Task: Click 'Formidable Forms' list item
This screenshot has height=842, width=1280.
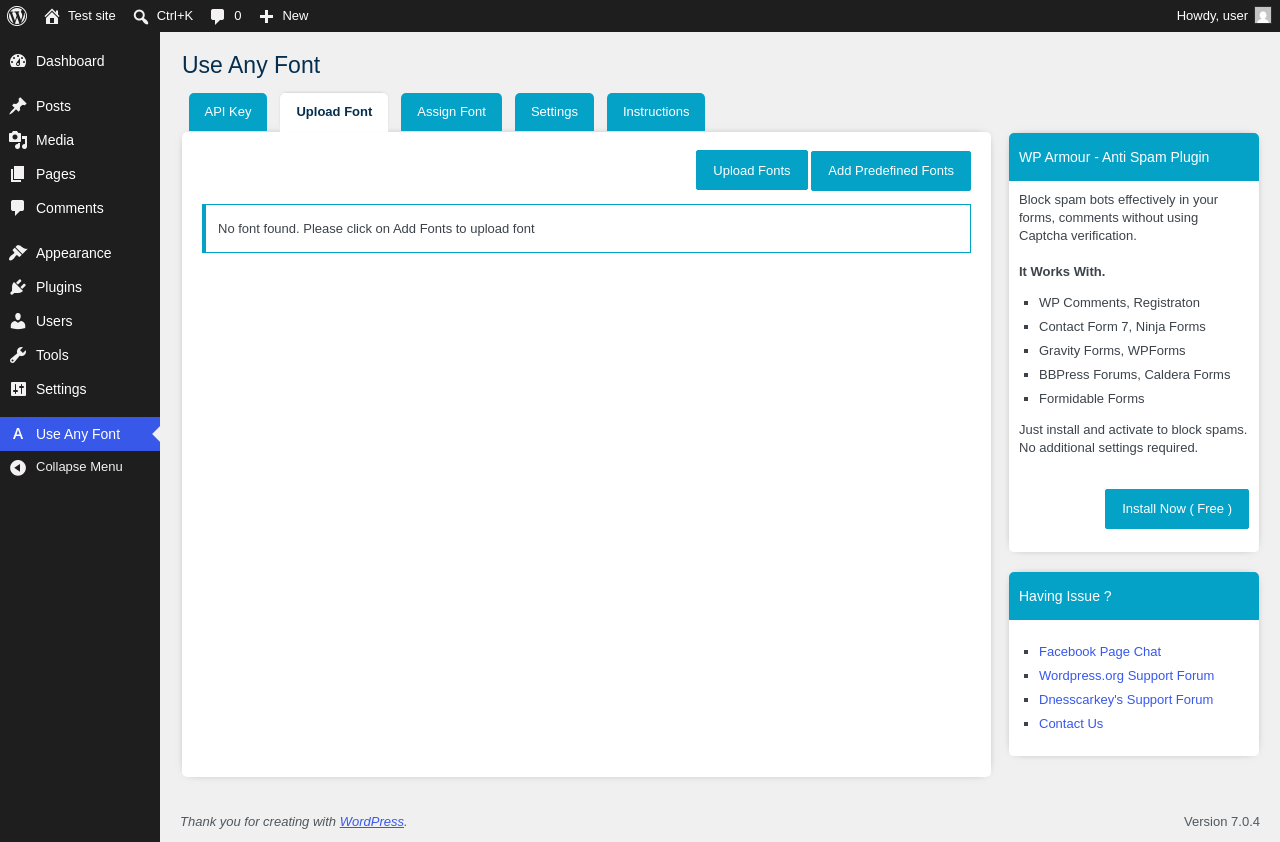Action: click(1092, 399)
